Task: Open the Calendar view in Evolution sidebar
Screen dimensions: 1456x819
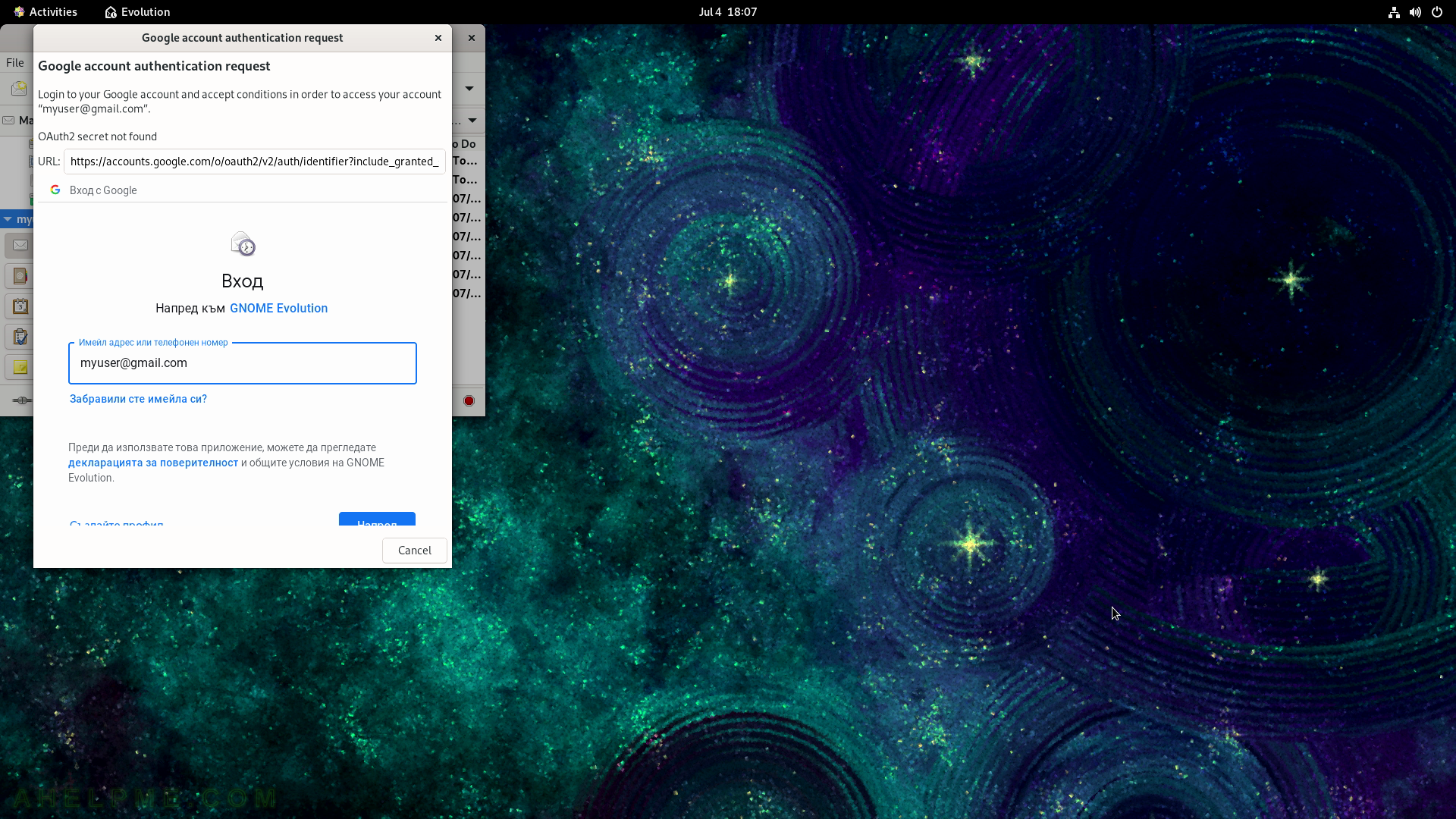Action: click(x=20, y=306)
